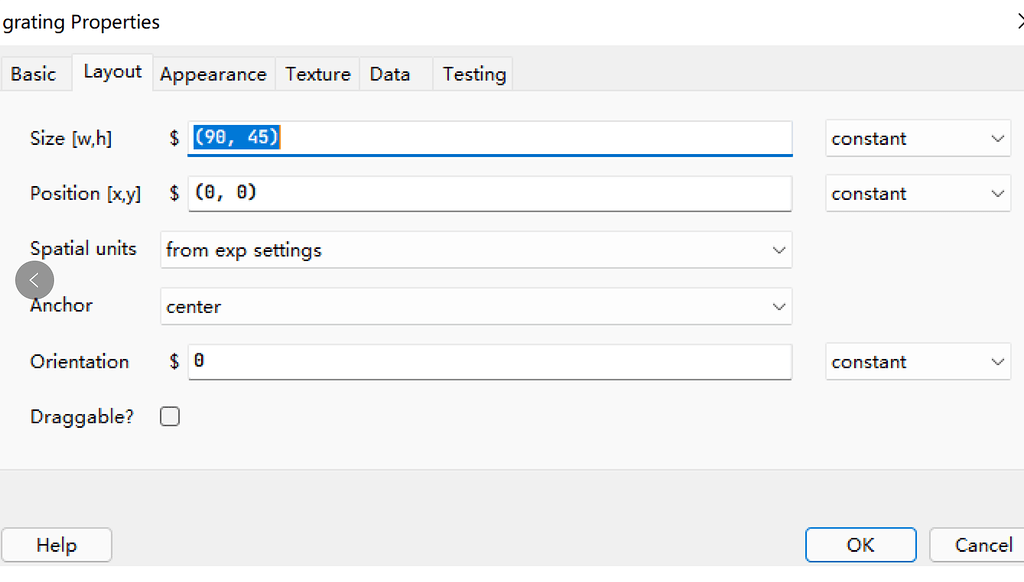Open the constant dropdown beside Position field
Screen dimensions: 1024x582
[916, 193]
